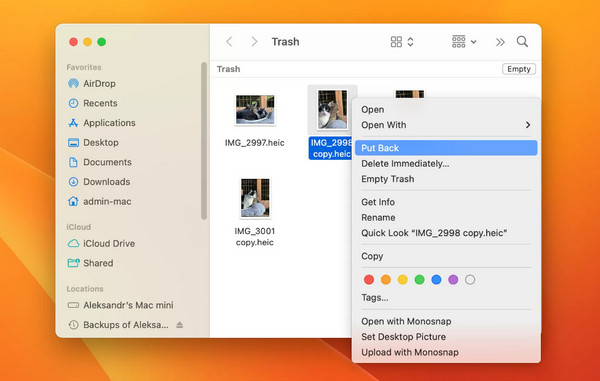Apply the gray (no color) tag circle
Image resolution: width=600 pixels, height=381 pixels.
point(470,280)
